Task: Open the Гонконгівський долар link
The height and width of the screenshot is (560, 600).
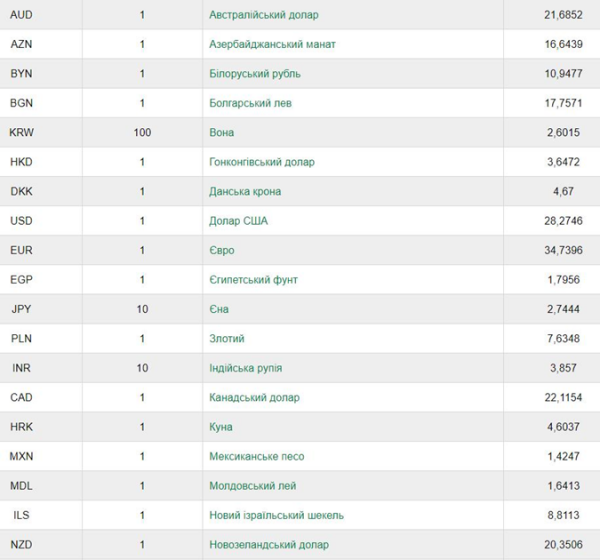Action: (x=262, y=162)
